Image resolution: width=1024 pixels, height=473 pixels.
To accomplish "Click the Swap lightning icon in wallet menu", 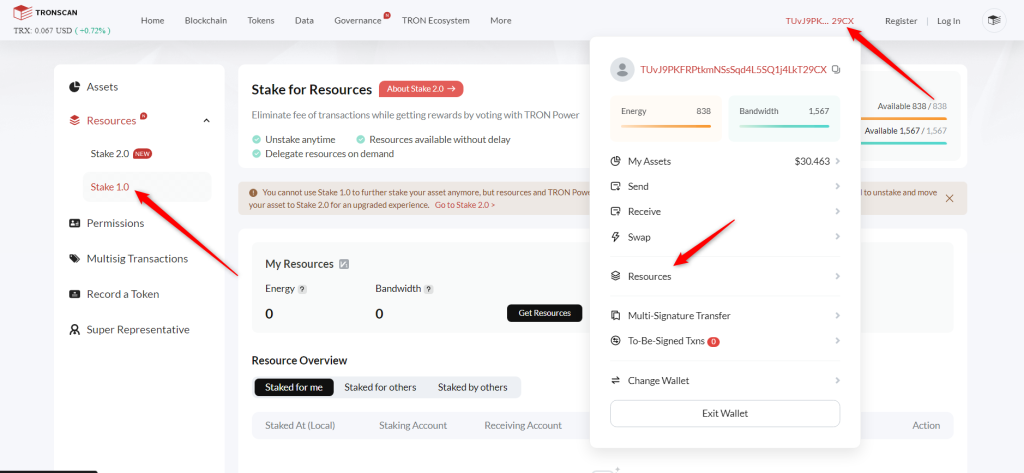I will point(617,237).
